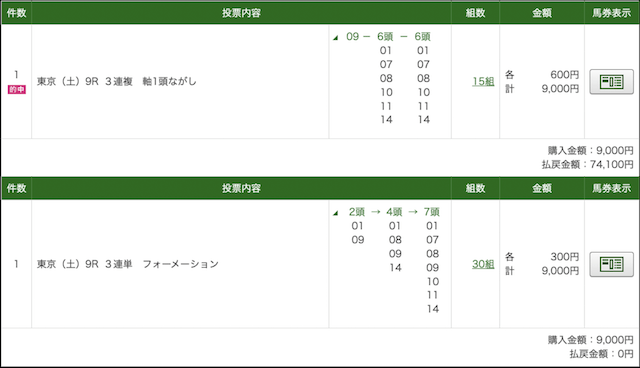The width and height of the screenshot is (640, 368).
Task: Click the 09 − 6頭 − 6頭 summary line
Action: pyautogui.click(x=388, y=37)
